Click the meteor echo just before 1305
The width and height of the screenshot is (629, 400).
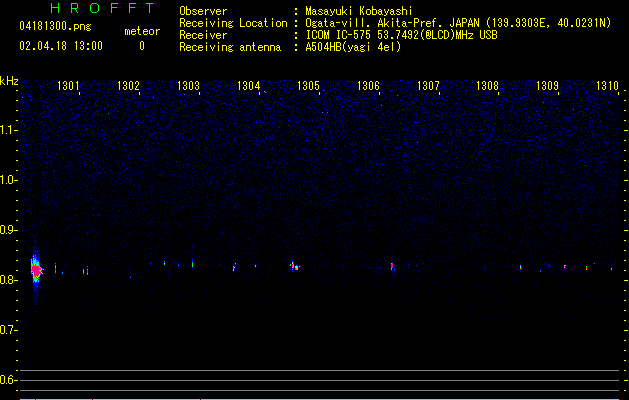point(295,266)
